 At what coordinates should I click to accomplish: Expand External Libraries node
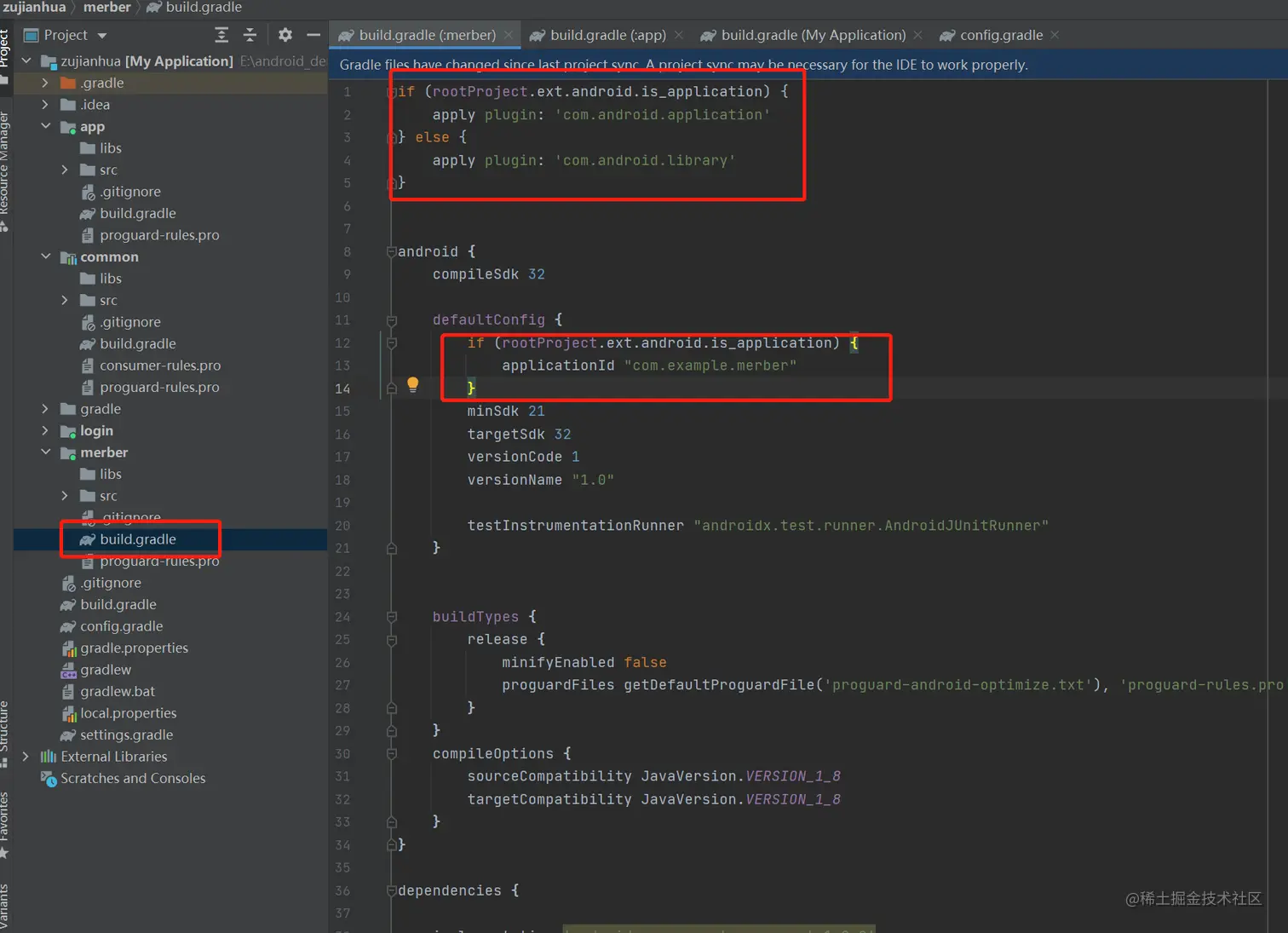pyautogui.click(x=26, y=757)
